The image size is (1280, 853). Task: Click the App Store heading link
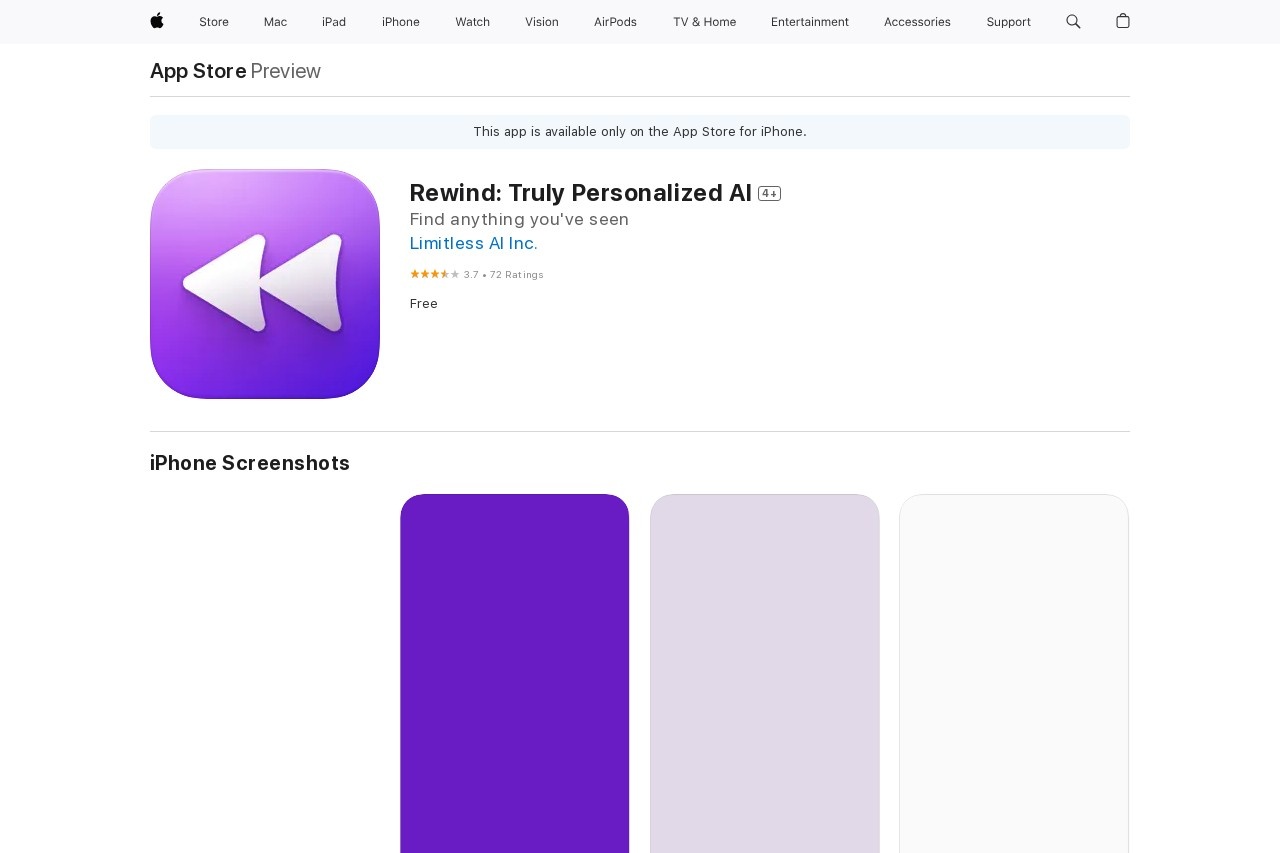(x=198, y=71)
